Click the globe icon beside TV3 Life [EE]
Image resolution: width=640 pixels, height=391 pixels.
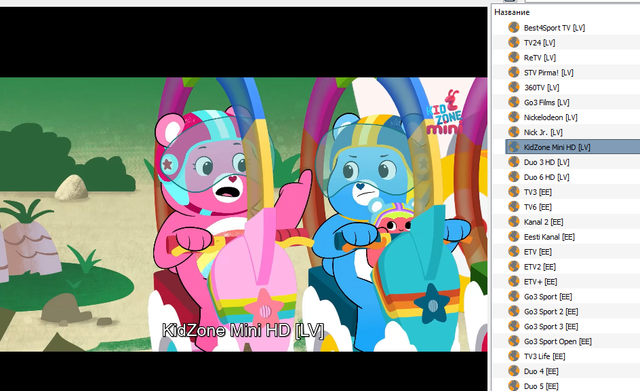513,356
